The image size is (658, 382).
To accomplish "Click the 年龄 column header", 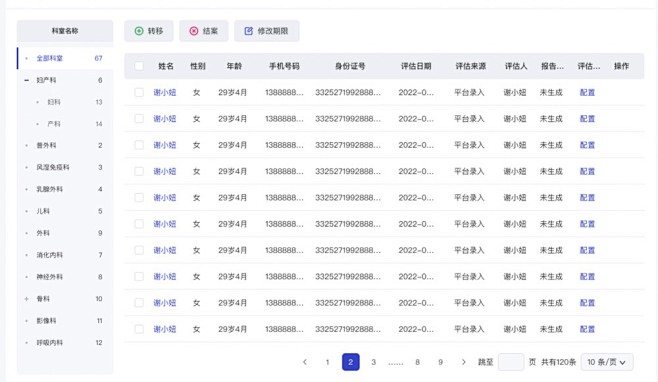I will pos(234,66).
